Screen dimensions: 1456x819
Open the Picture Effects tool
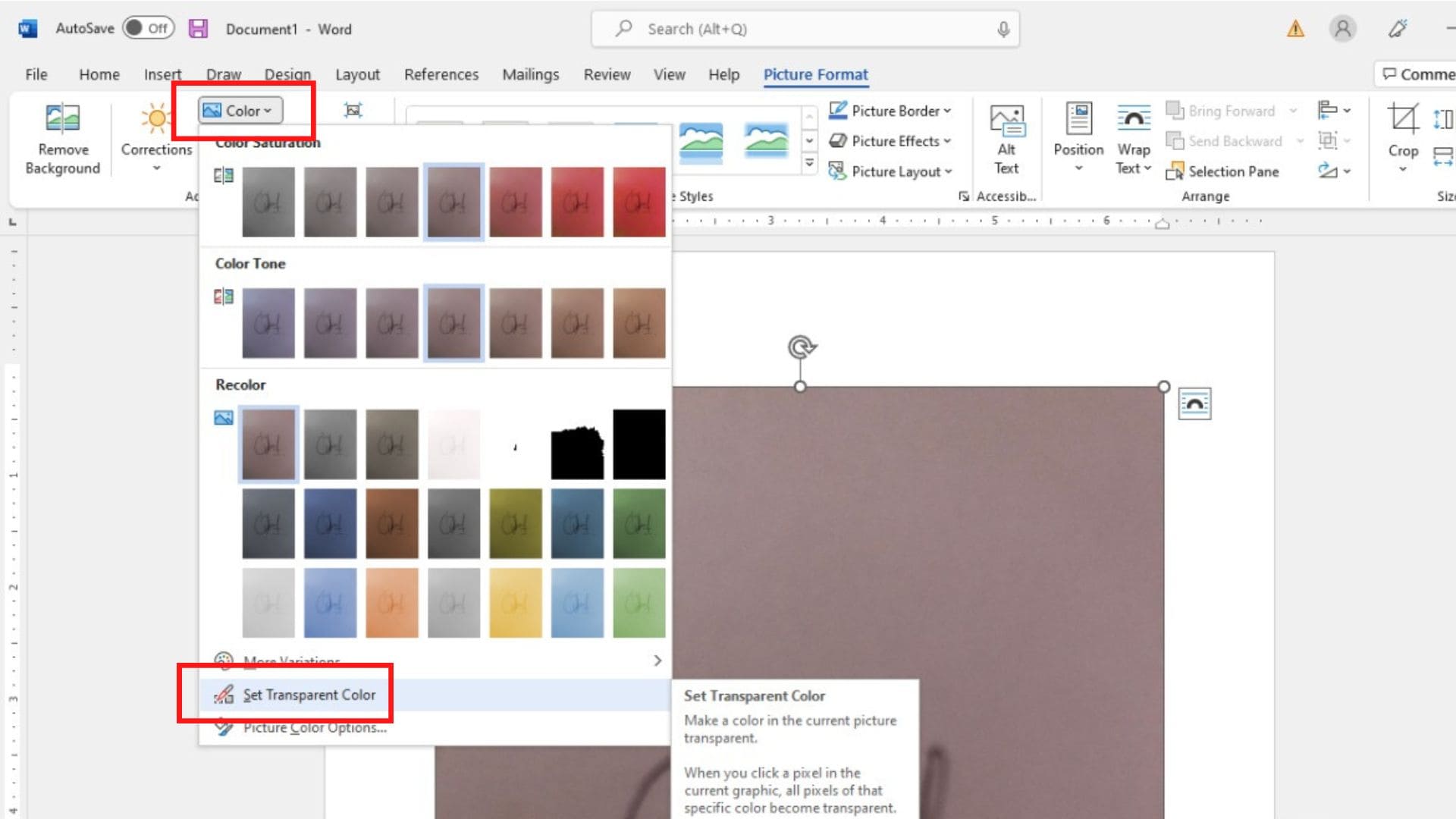pos(892,141)
